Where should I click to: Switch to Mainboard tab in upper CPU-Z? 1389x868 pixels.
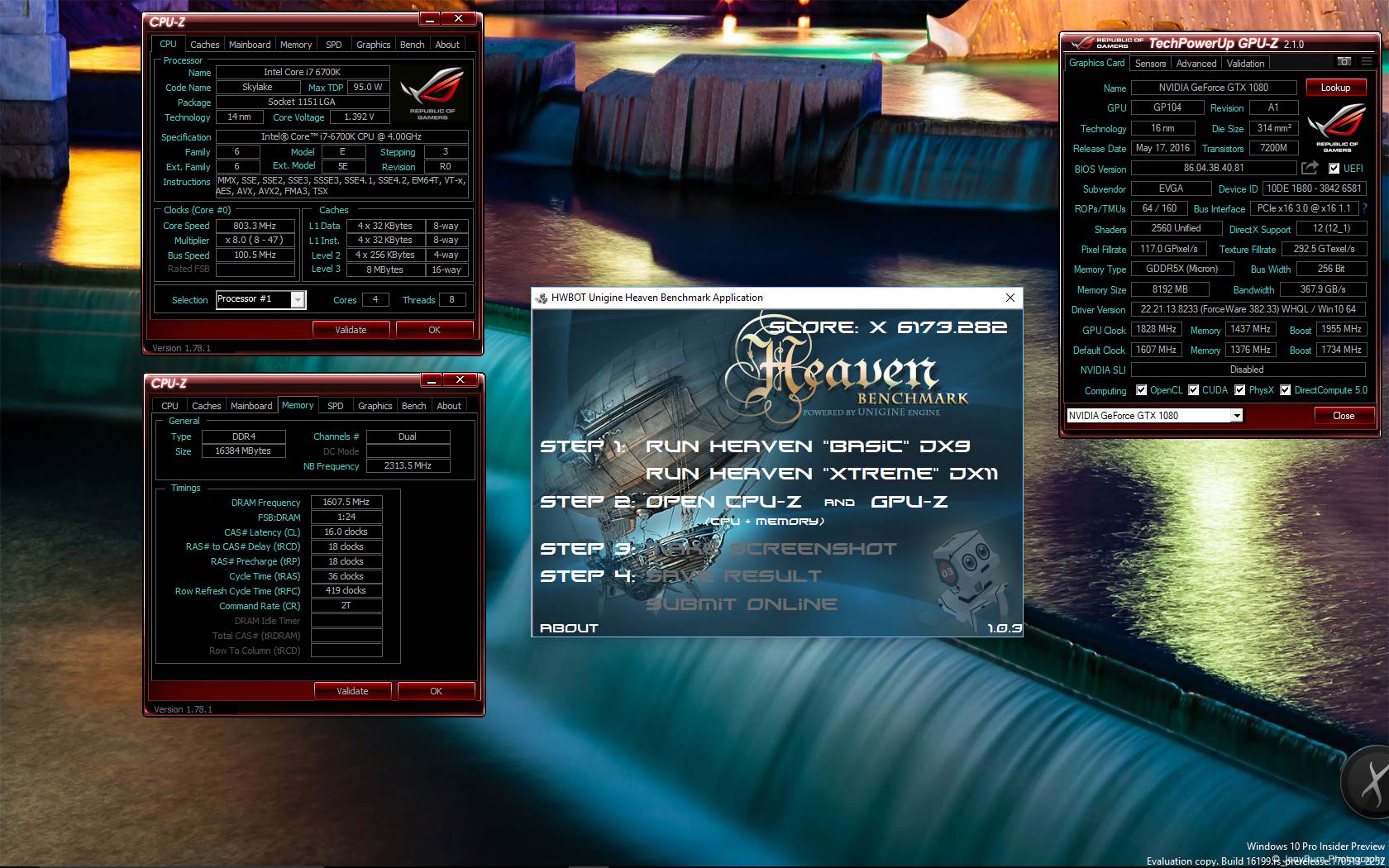tap(250, 45)
